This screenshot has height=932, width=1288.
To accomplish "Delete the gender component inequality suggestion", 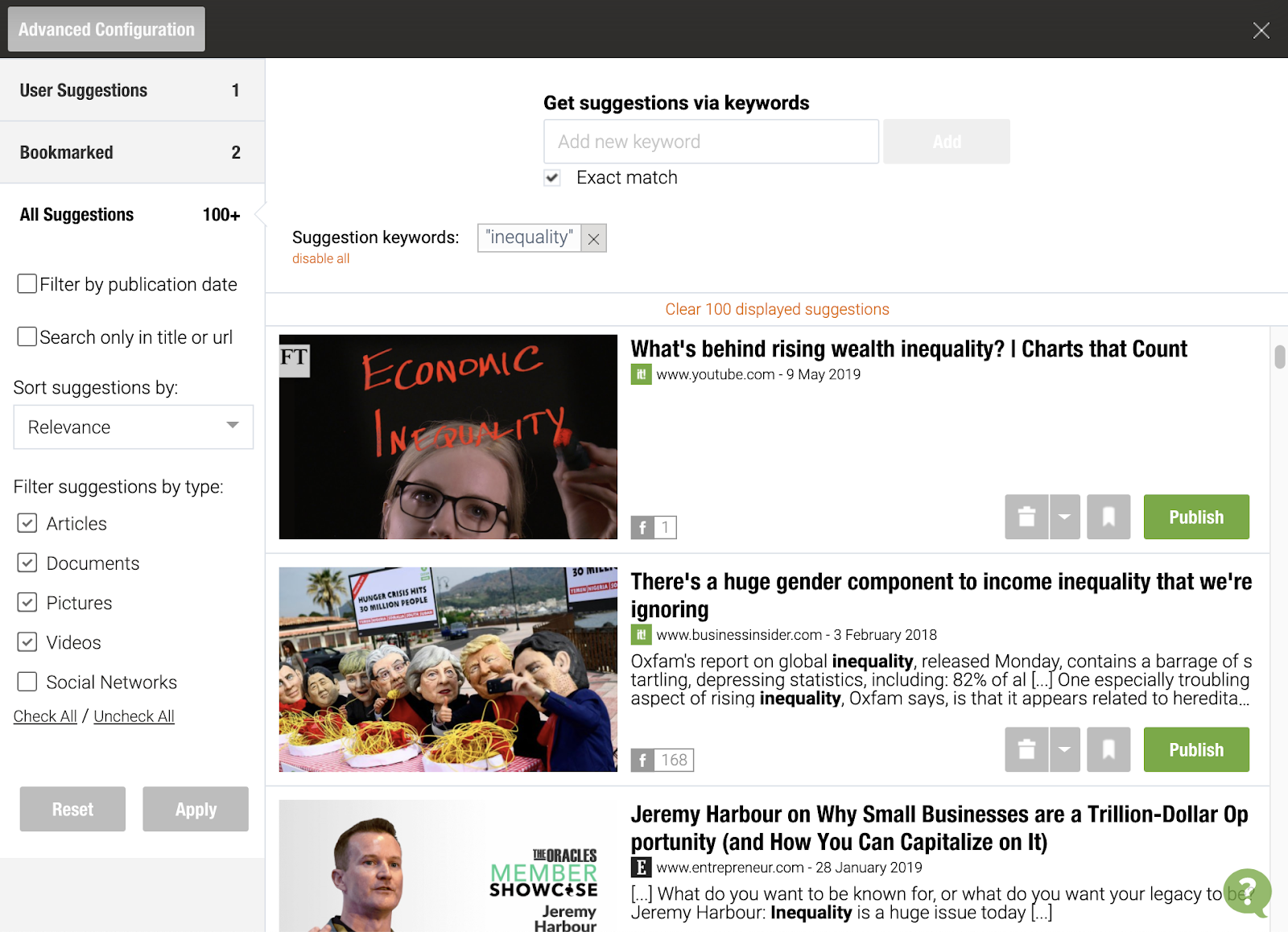I will [x=1026, y=749].
